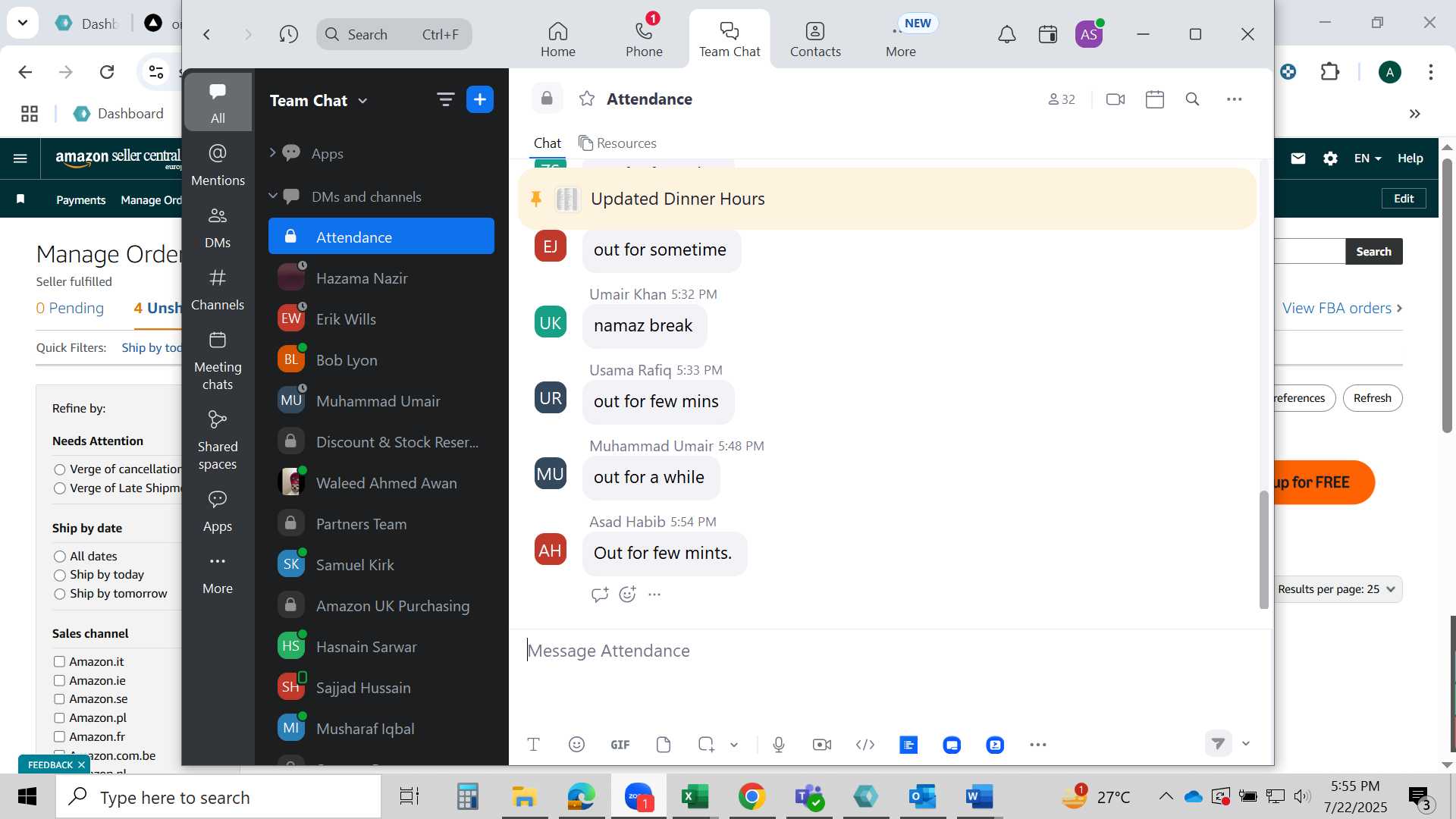
Task: Check the Amazon.it sales channel box
Action: click(x=59, y=662)
